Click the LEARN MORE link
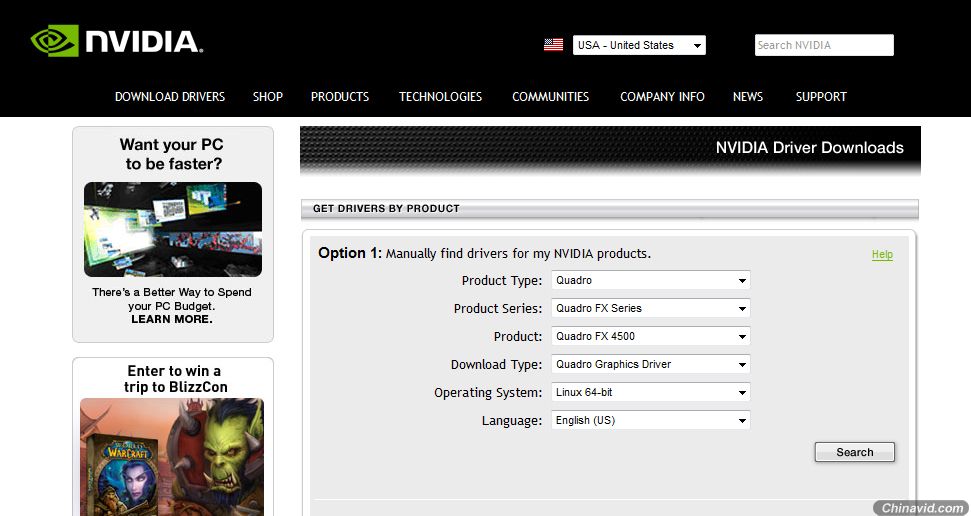Screen dimensions: 971x516 pyautogui.click(x=172, y=319)
